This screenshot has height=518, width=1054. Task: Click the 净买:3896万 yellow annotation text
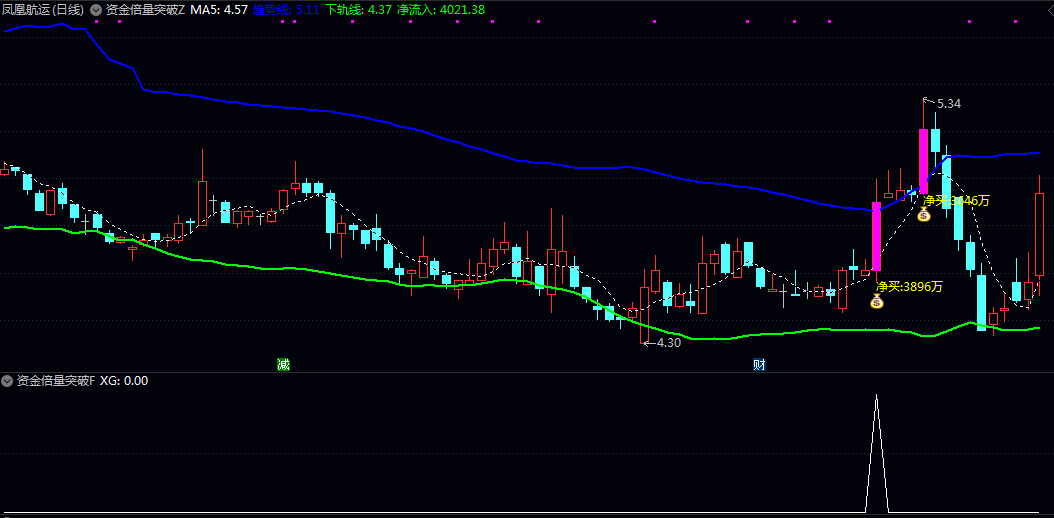(909, 286)
